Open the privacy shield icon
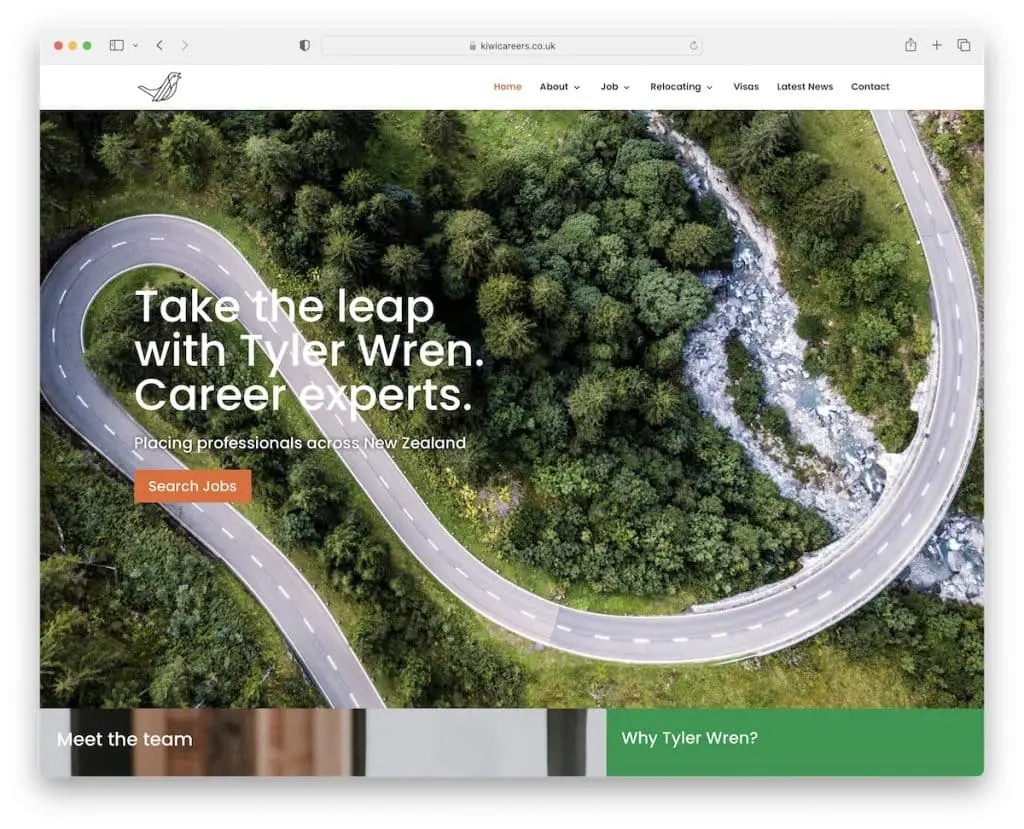 click(305, 45)
